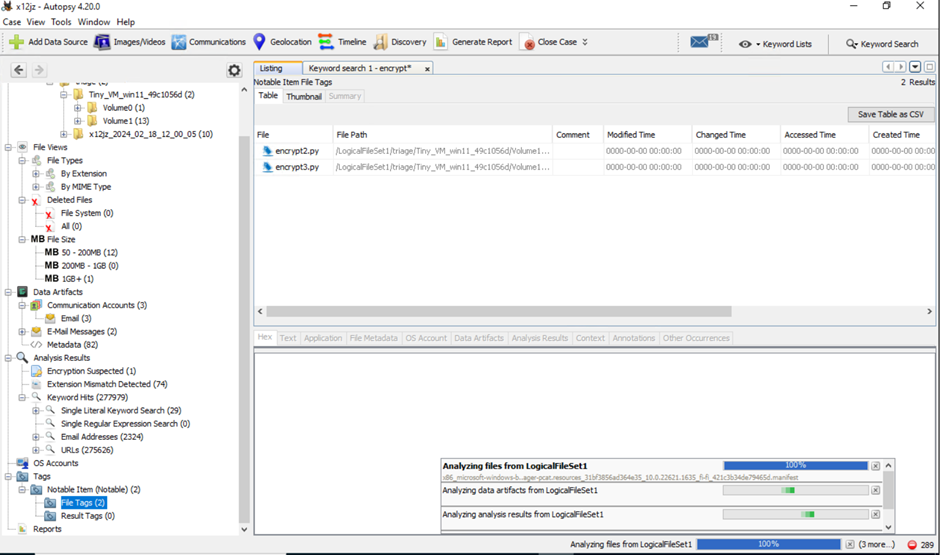
Task: Select the encrypt3.py file row
Action: click(595, 167)
